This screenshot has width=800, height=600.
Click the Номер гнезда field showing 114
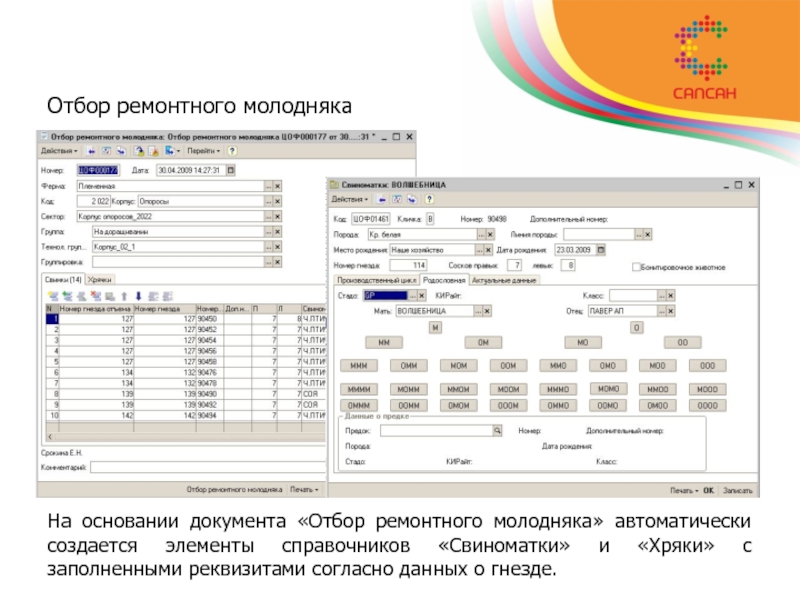click(x=408, y=265)
